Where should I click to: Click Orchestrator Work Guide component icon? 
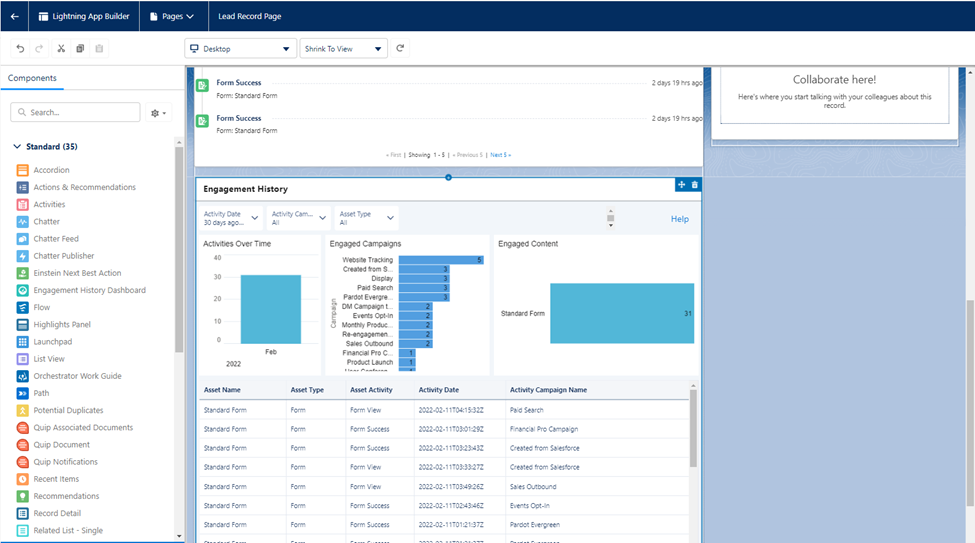pyautogui.click(x=22, y=376)
